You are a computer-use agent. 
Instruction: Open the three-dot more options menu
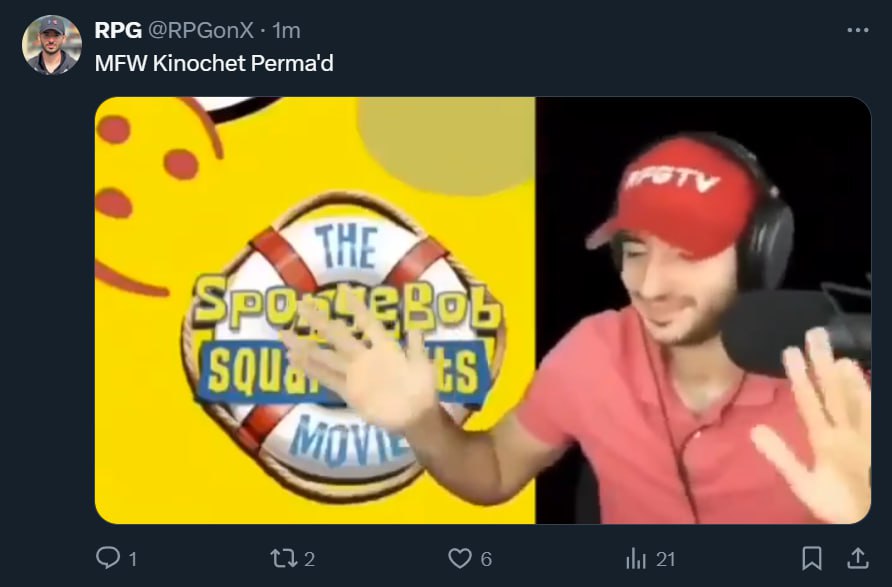point(858,30)
